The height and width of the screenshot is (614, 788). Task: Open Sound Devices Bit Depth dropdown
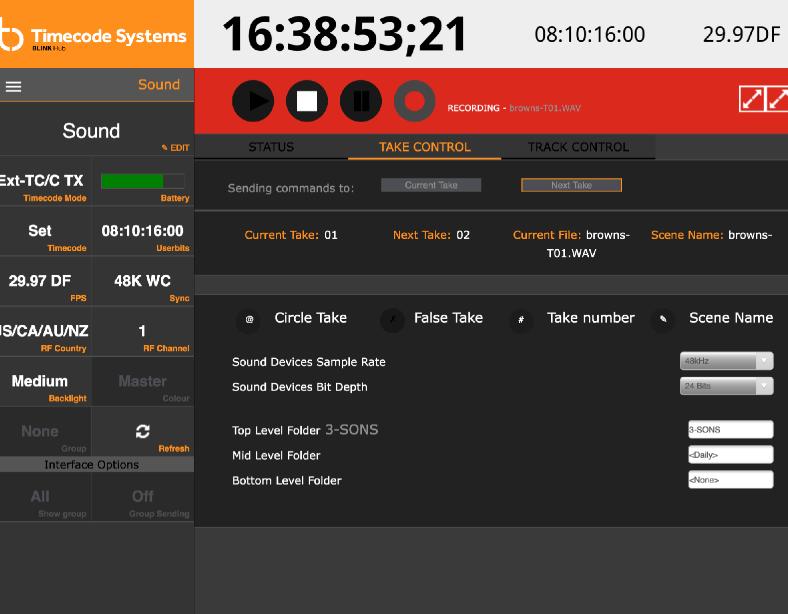[726, 386]
